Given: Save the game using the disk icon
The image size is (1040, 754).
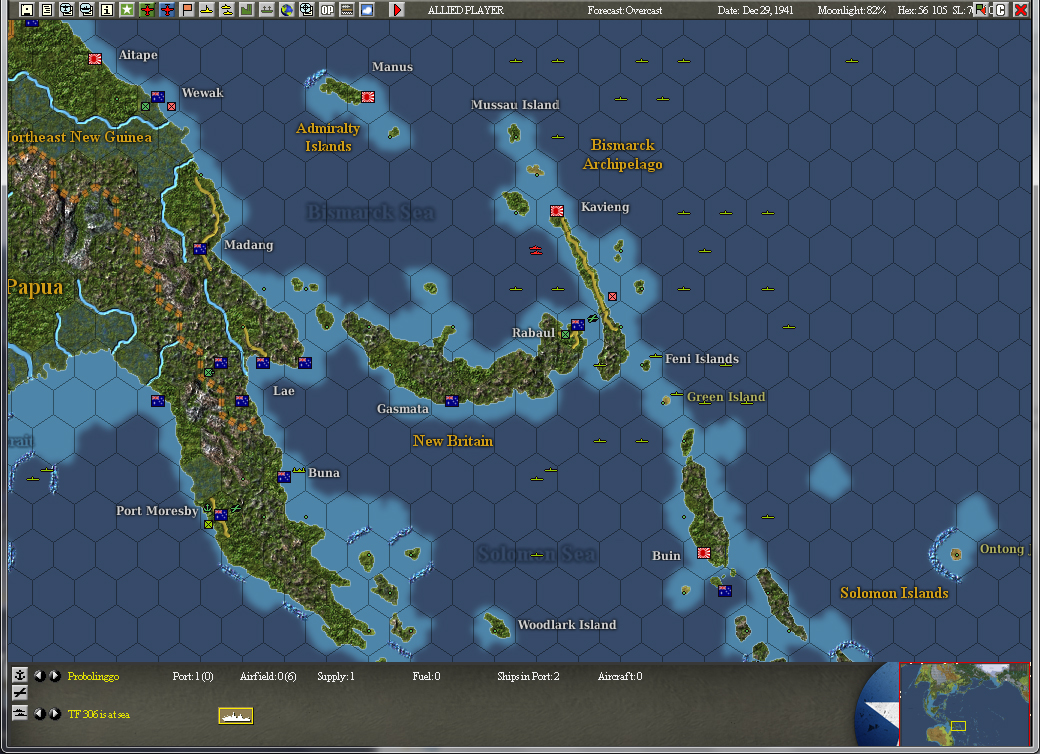Looking at the screenshot, I should (x=25, y=9).
